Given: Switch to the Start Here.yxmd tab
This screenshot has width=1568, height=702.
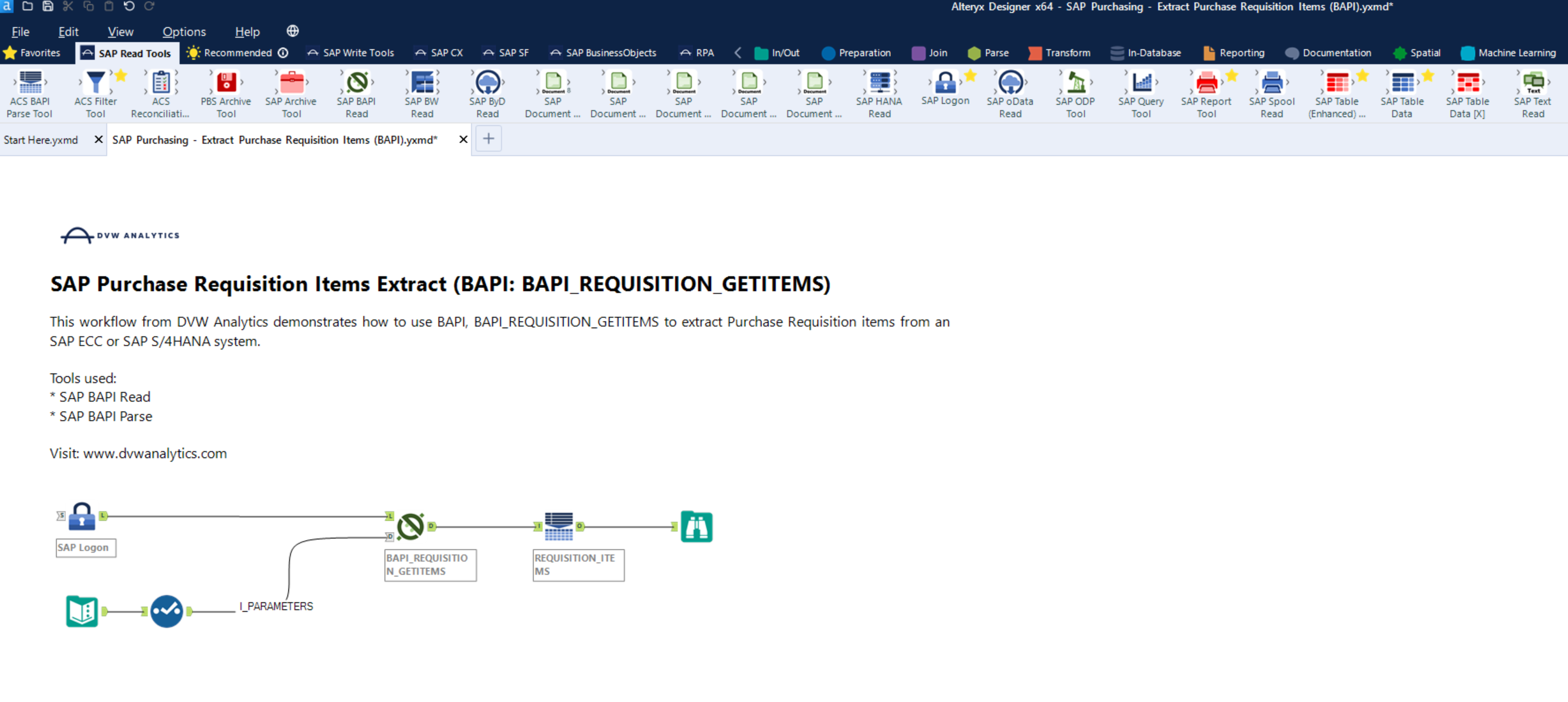Looking at the screenshot, I should (x=41, y=140).
